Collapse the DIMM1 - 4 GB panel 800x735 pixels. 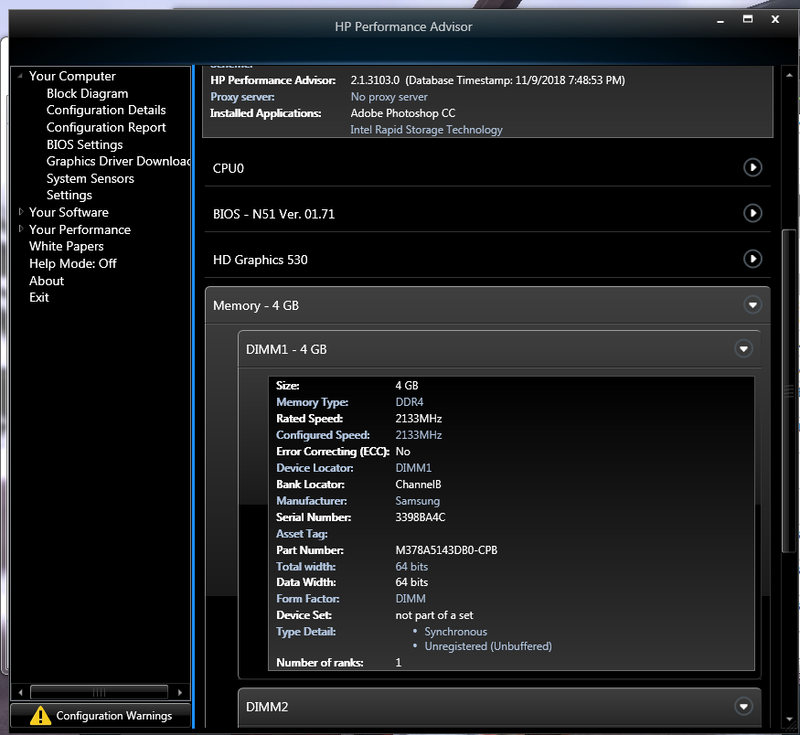(x=743, y=349)
